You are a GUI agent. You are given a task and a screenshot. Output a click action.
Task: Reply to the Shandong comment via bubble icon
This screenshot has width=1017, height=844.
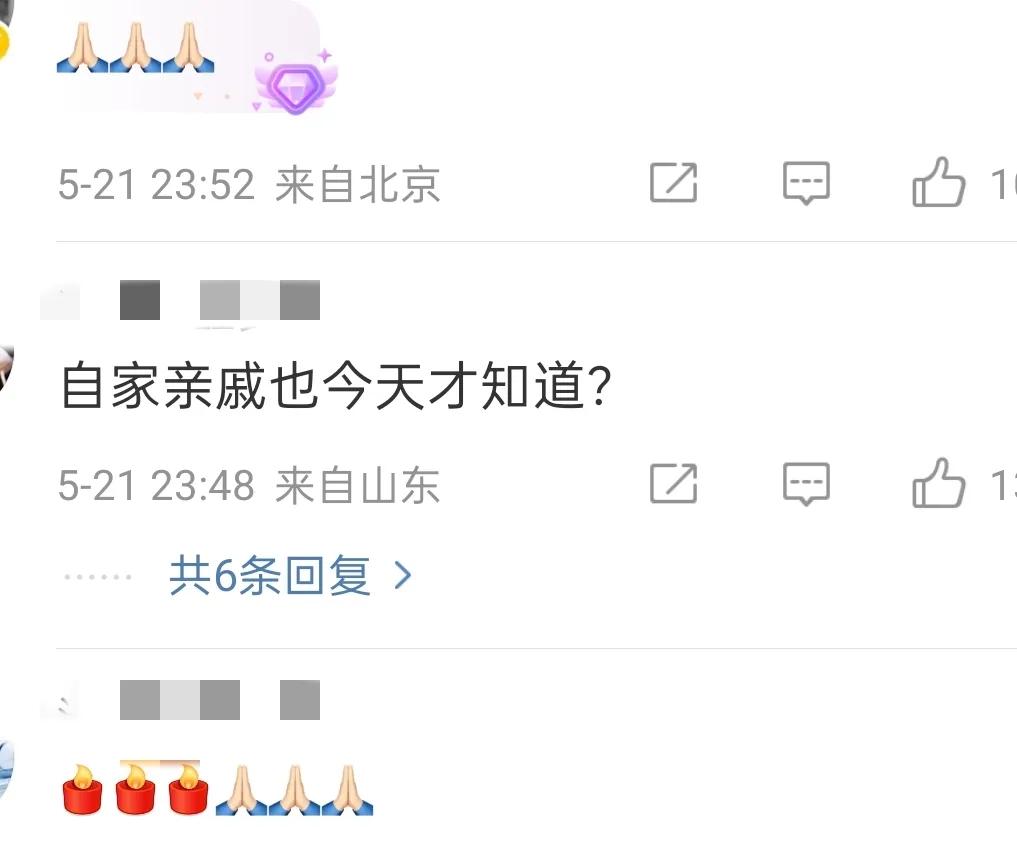(806, 484)
